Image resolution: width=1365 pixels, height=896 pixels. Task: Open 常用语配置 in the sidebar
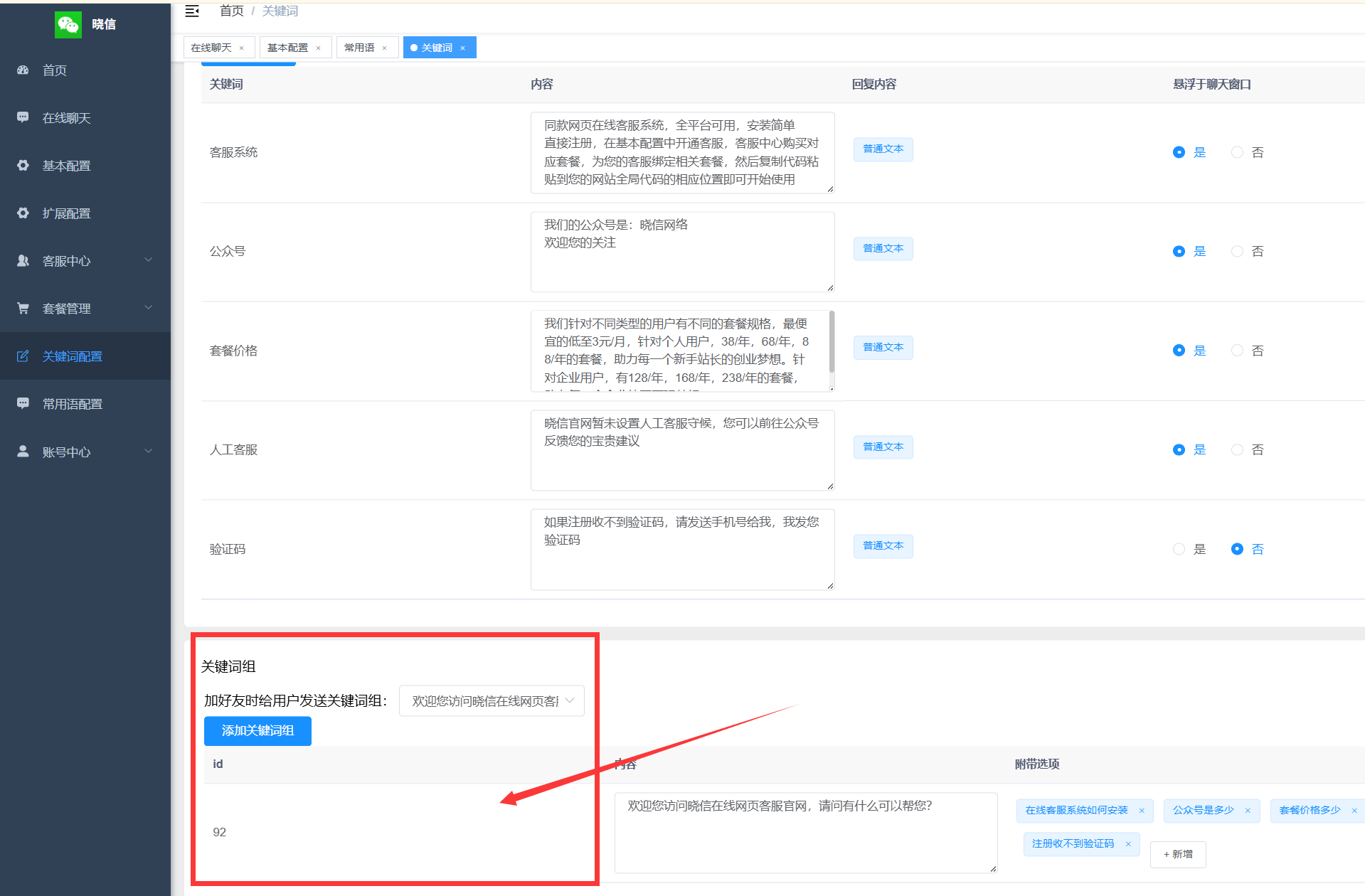[85, 403]
